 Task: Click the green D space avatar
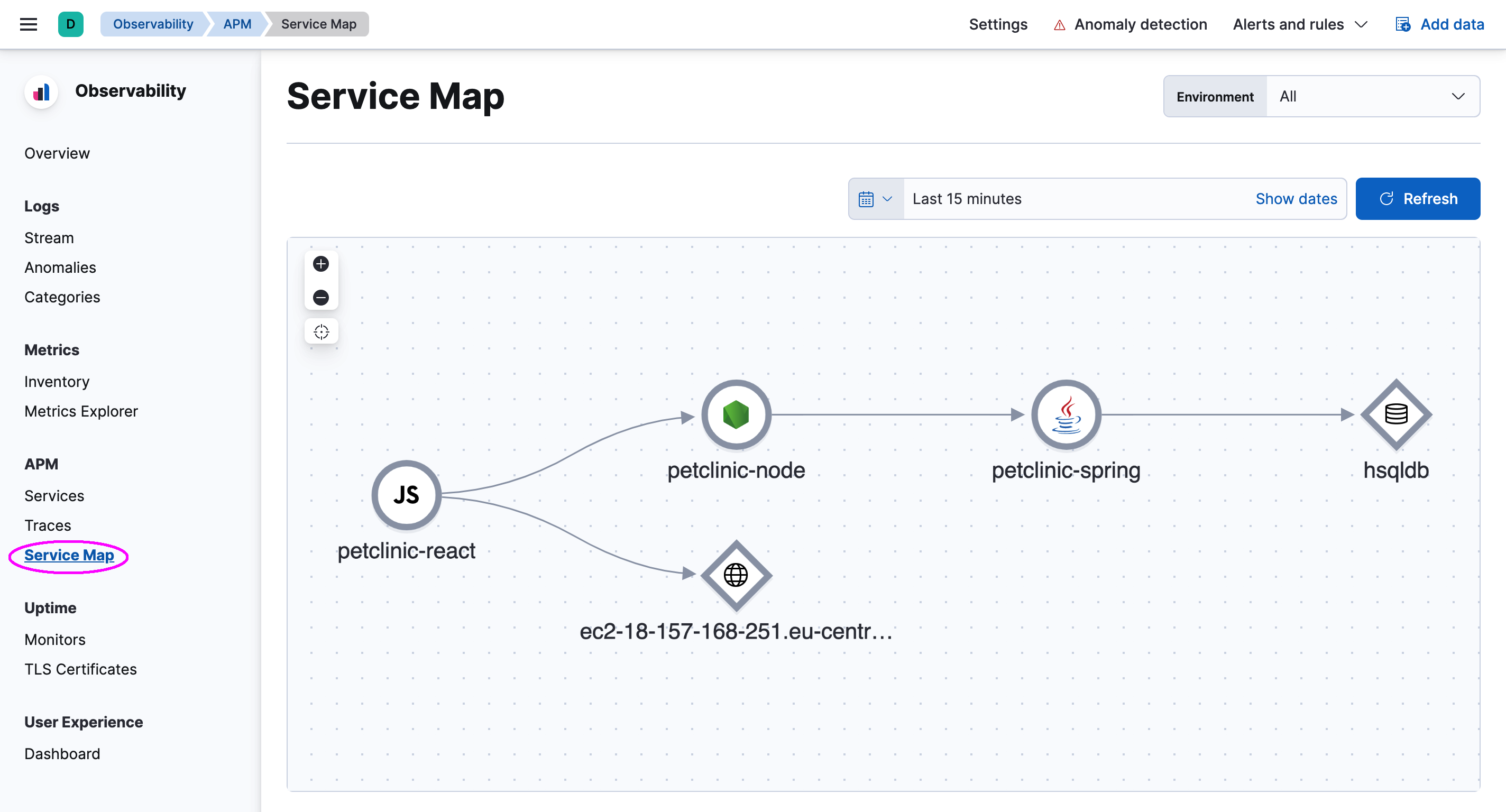(x=71, y=24)
